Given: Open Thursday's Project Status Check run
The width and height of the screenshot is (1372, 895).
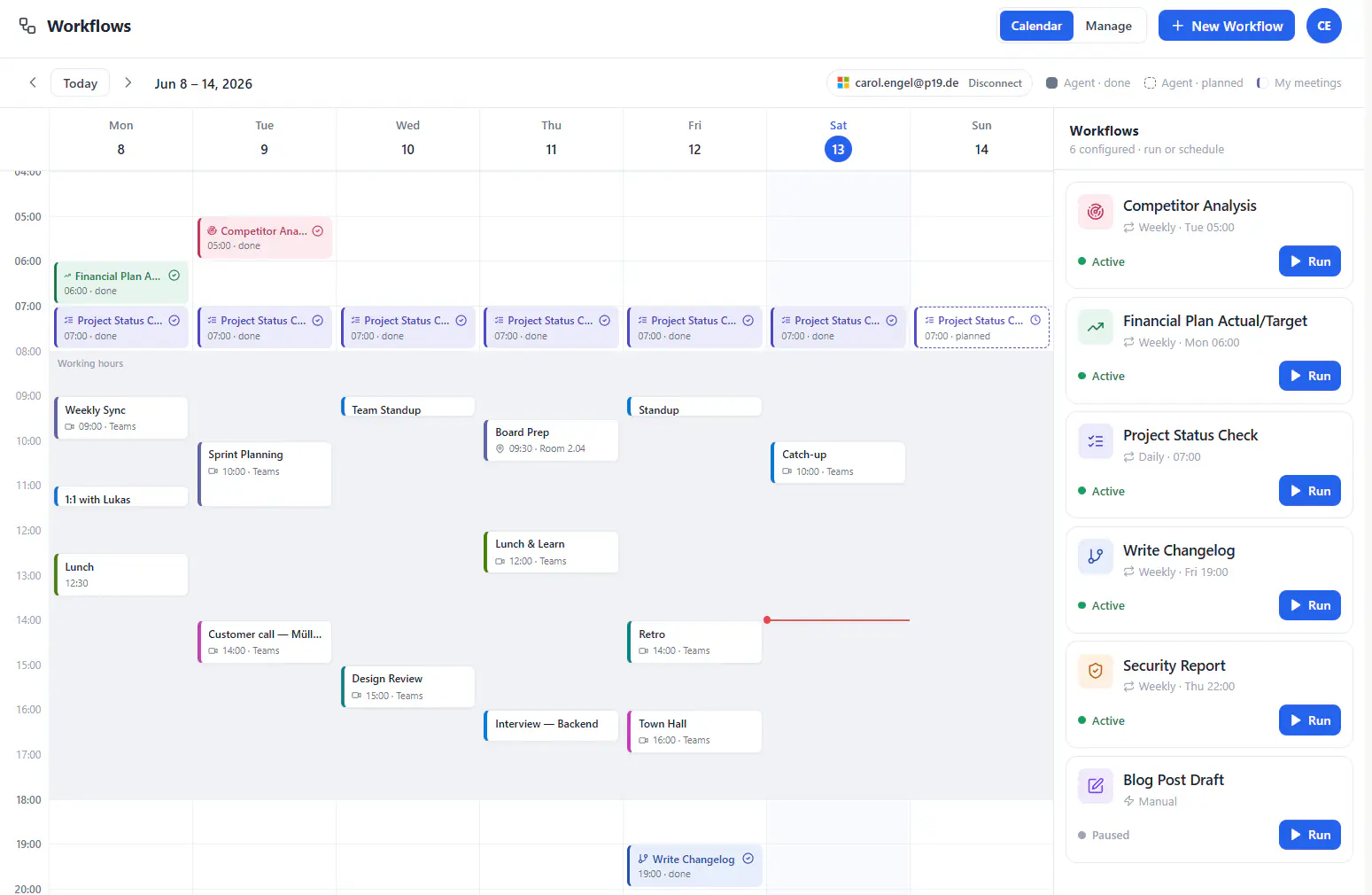Looking at the screenshot, I should click(552, 327).
